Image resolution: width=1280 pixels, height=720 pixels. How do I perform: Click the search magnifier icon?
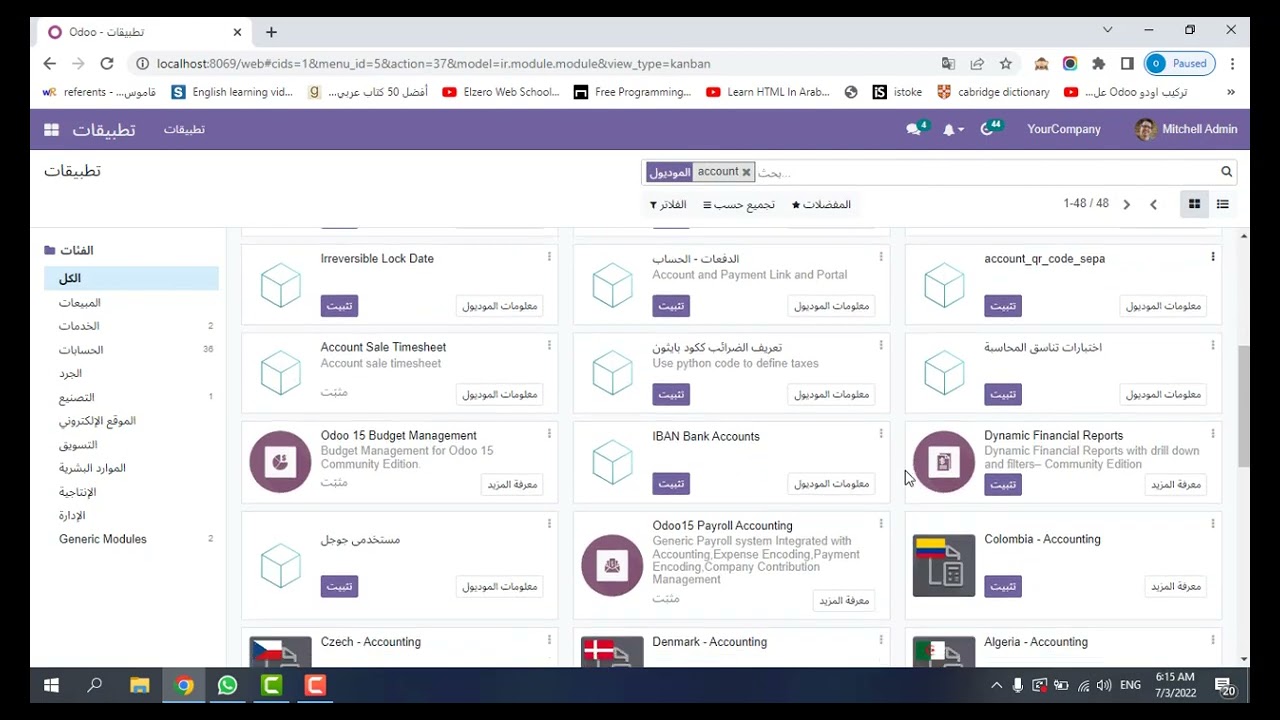(x=1226, y=172)
